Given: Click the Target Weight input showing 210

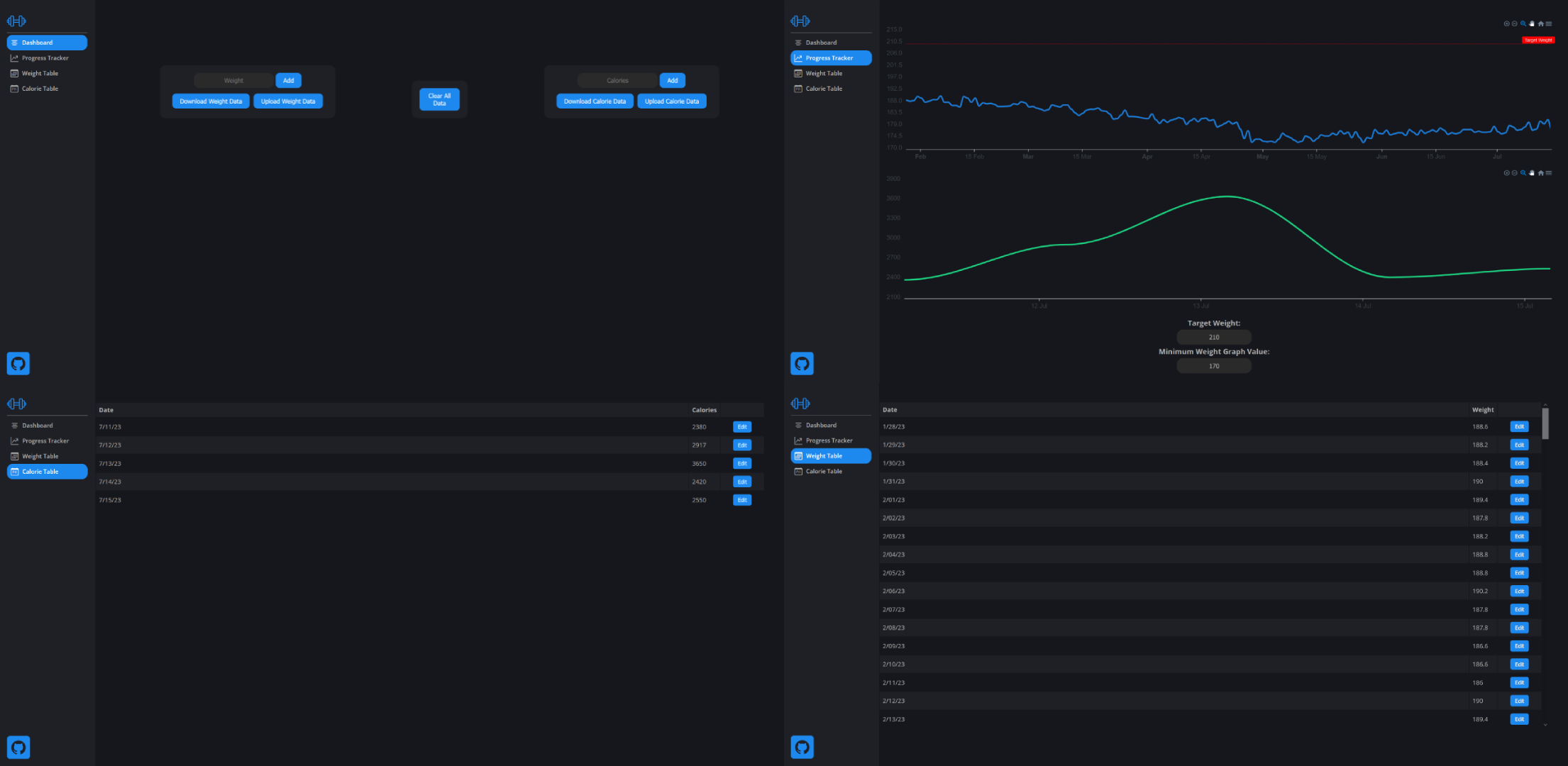Looking at the screenshot, I should (x=1213, y=336).
